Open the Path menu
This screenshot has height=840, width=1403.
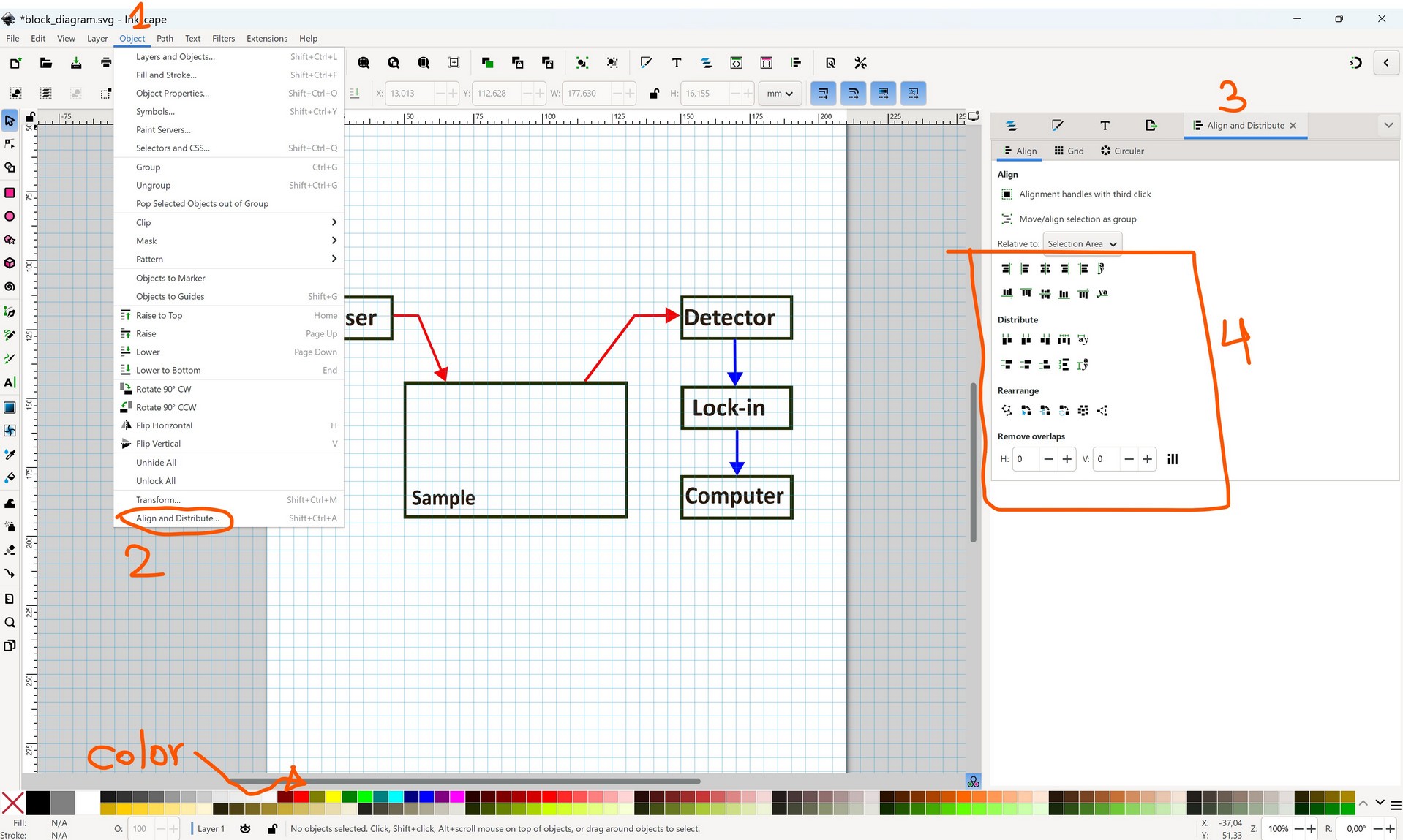point(165,39)
